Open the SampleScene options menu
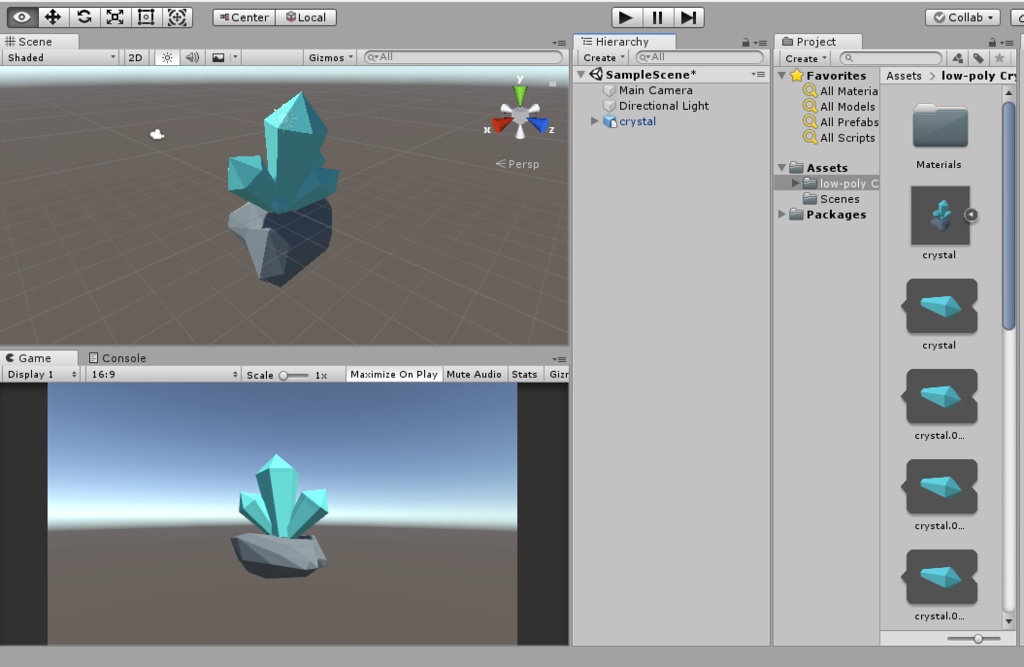This screenshot has width=1024, height=667. (758, 74)
